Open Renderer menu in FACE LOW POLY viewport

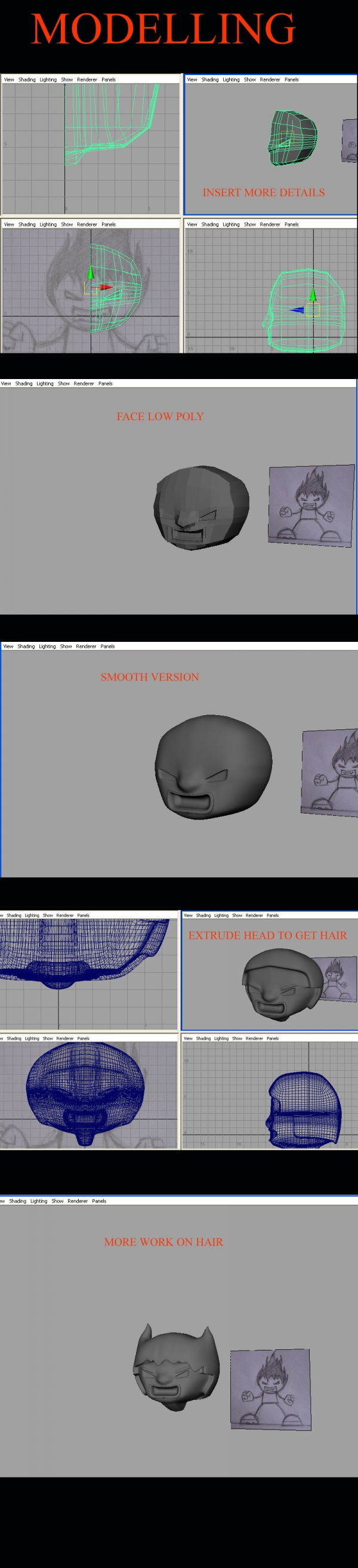[x=84, y=383]
